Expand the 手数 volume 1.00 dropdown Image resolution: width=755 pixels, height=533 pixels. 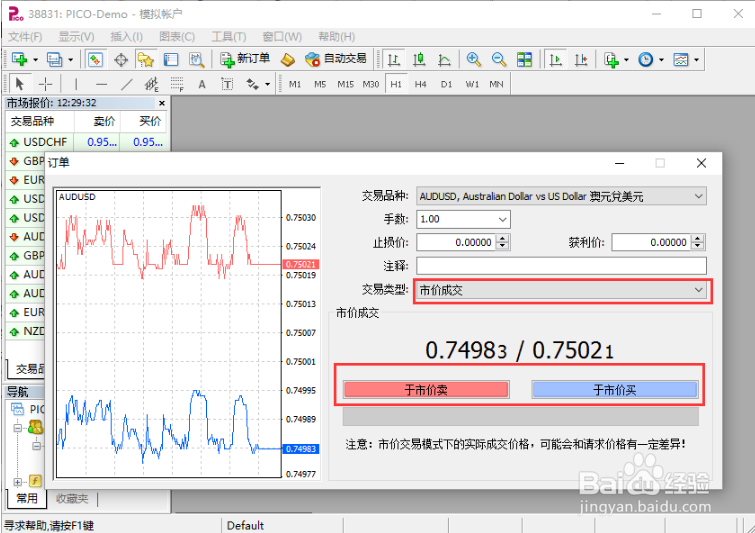(502, 220)
